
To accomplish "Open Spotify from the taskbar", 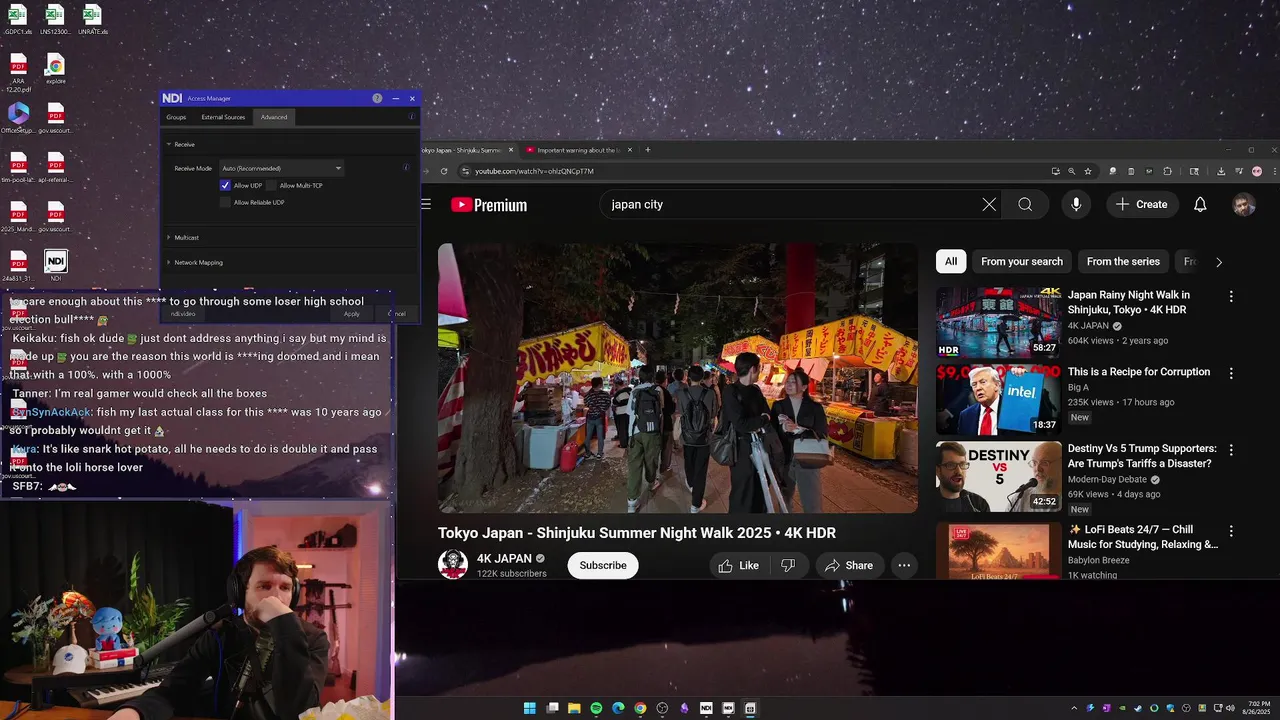I will pos(596,708).
